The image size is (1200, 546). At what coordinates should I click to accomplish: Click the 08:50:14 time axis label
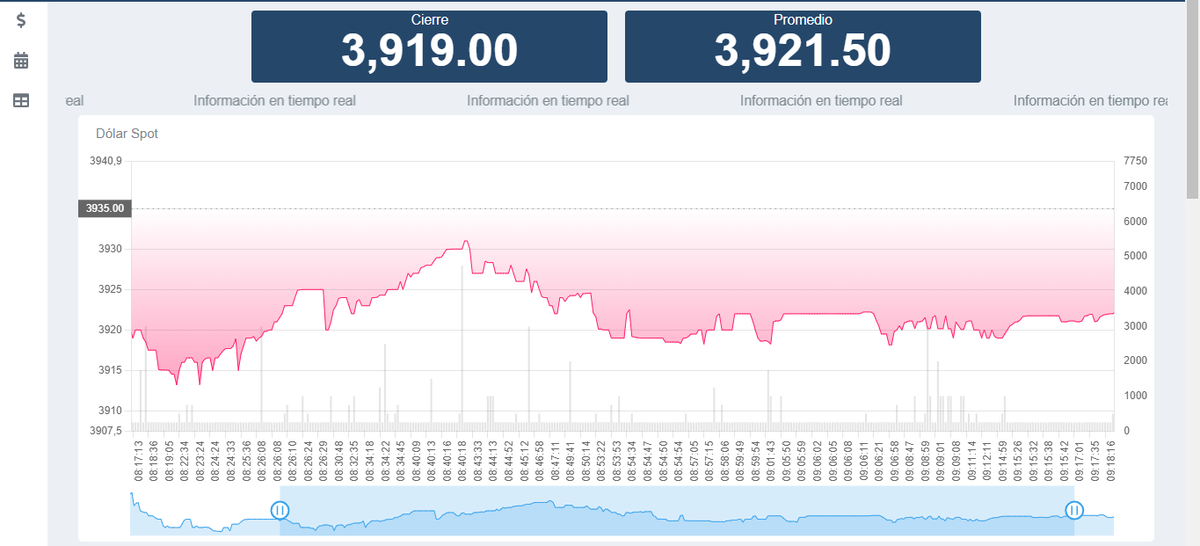point(586,460)
